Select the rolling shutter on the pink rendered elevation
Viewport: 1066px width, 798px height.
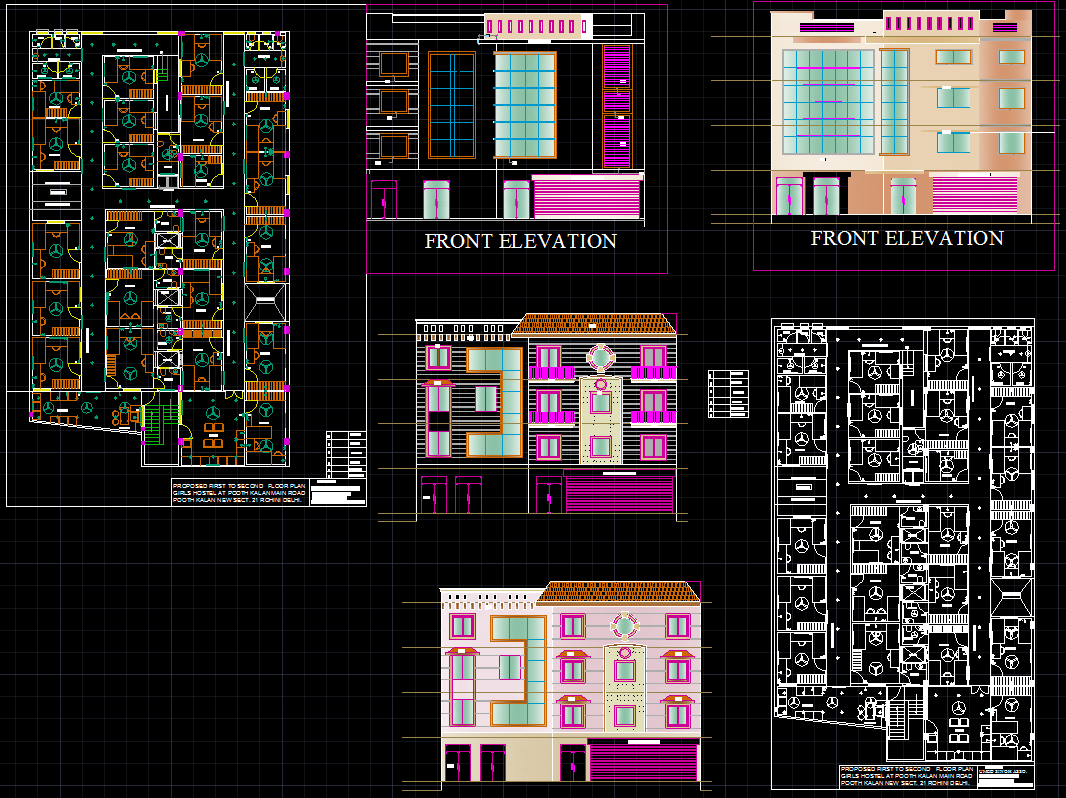643,763
